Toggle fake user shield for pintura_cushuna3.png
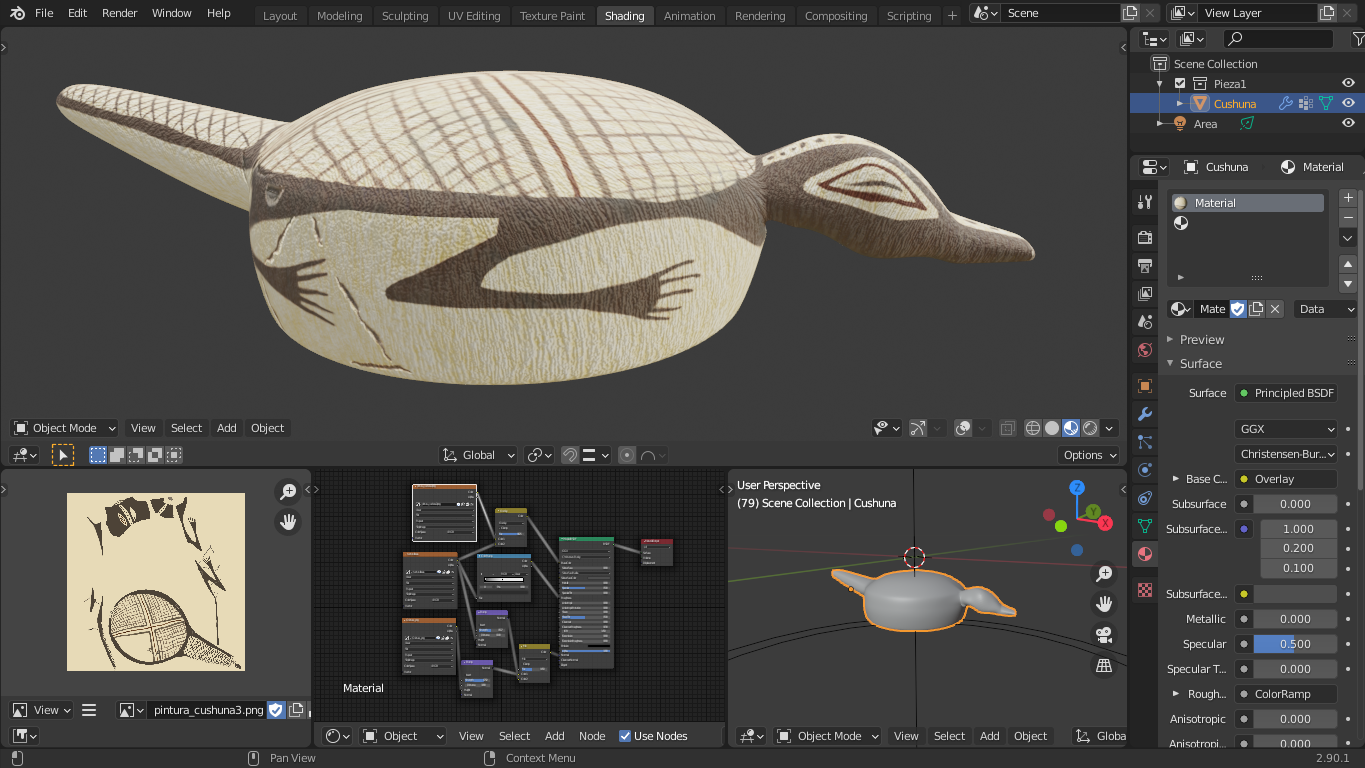Viewport: 1365px width, 768px height. click(x=277, y=710)
